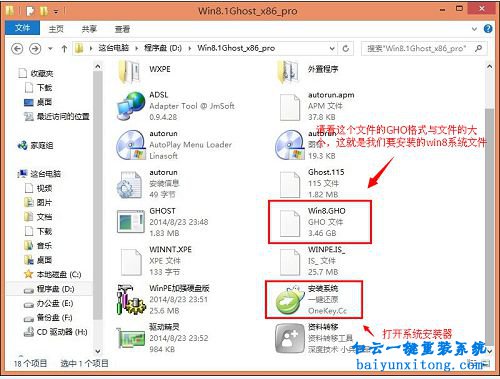This screenshot has width=500, height=379.
Task: Select the autorun 19.3 KB disc icon
Action: (290, 145)
